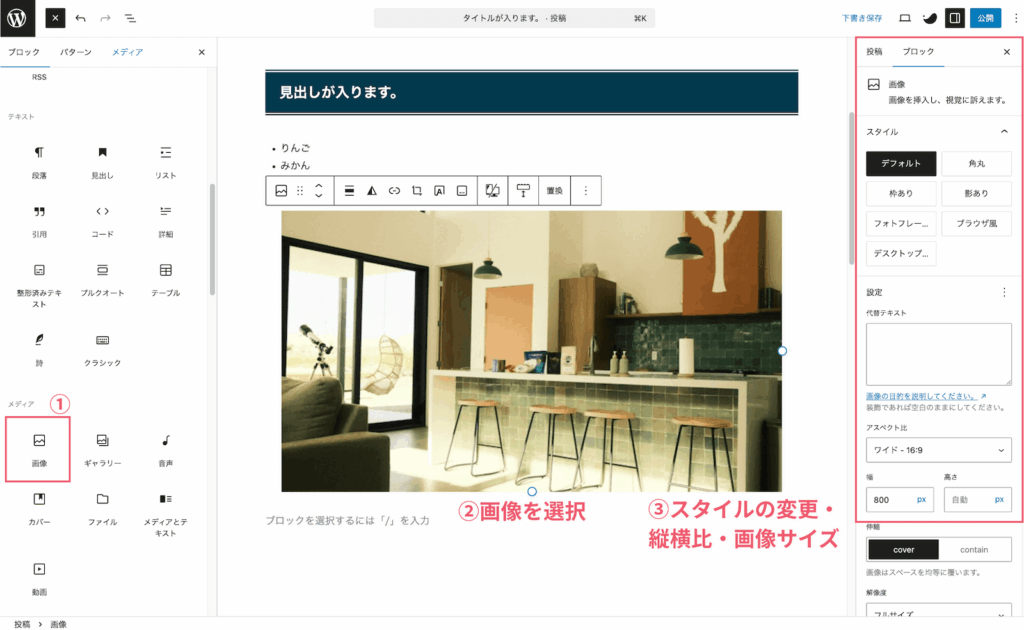Click the alt text textarea
The image size is (1024, 630).
[938, 354]
